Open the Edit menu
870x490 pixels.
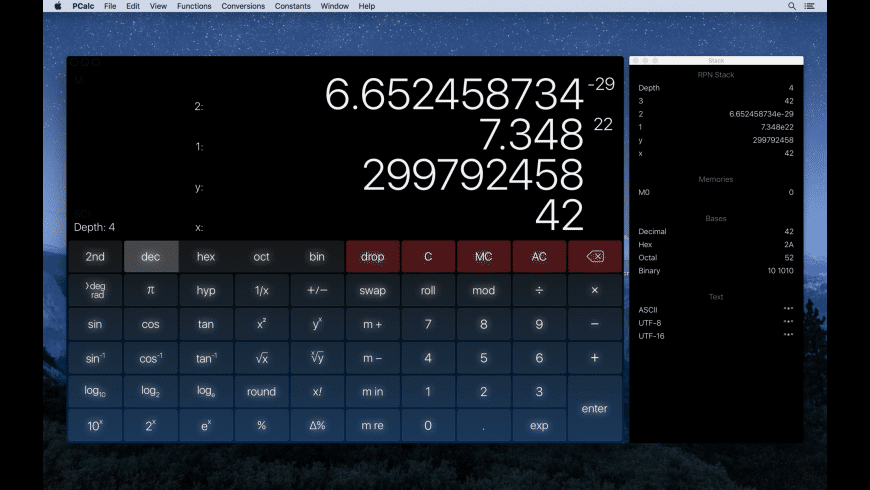(133, 6)
